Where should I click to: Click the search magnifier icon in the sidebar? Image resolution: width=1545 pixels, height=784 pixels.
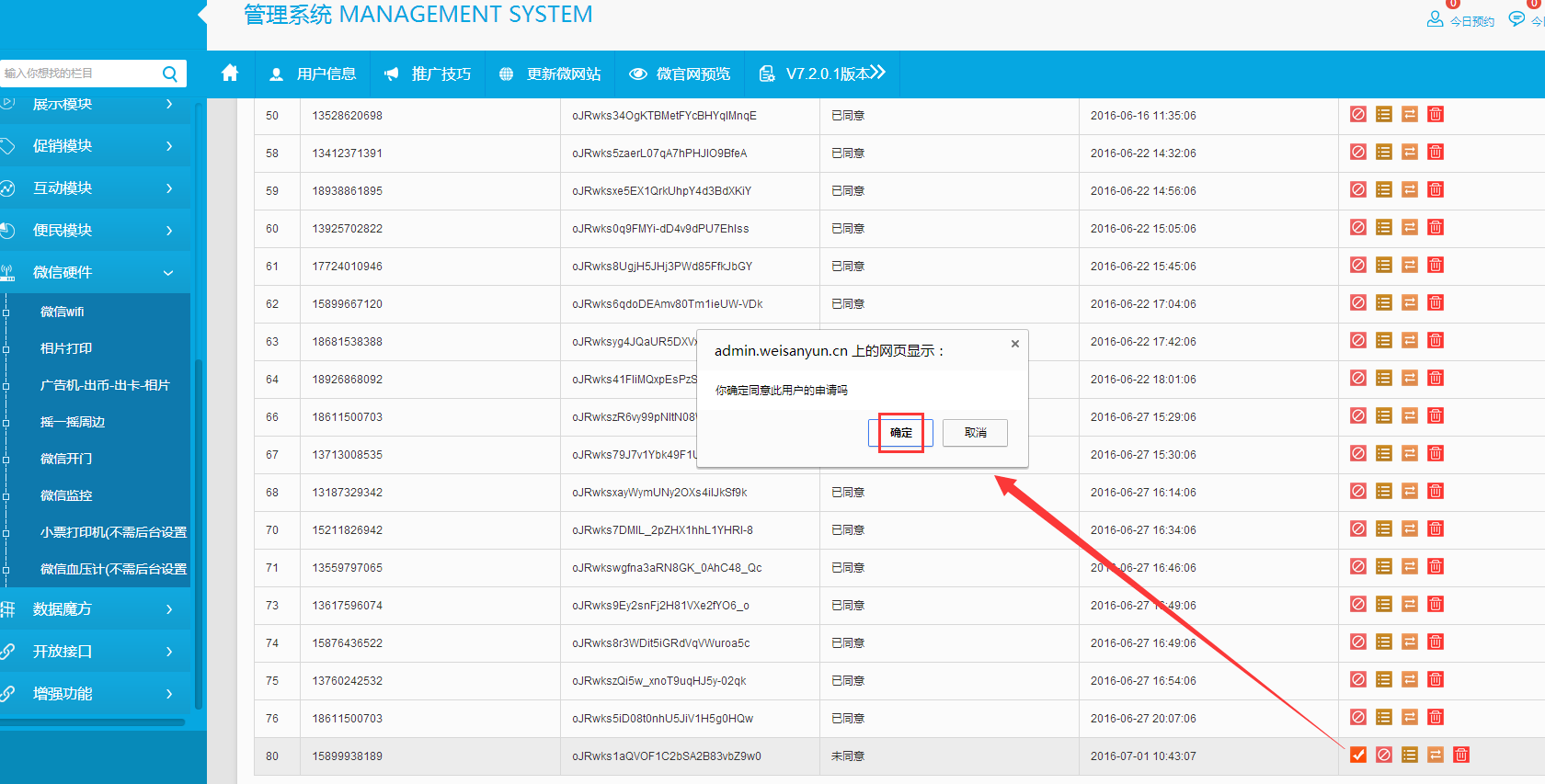point(170,74)
